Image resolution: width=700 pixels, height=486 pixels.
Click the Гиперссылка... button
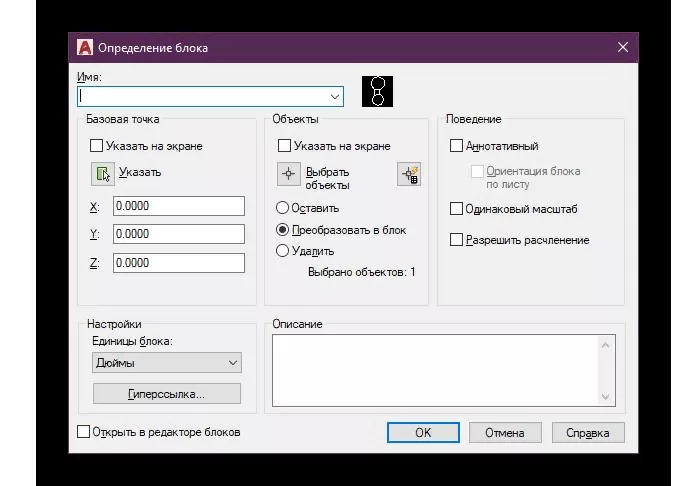coord(167,394)
